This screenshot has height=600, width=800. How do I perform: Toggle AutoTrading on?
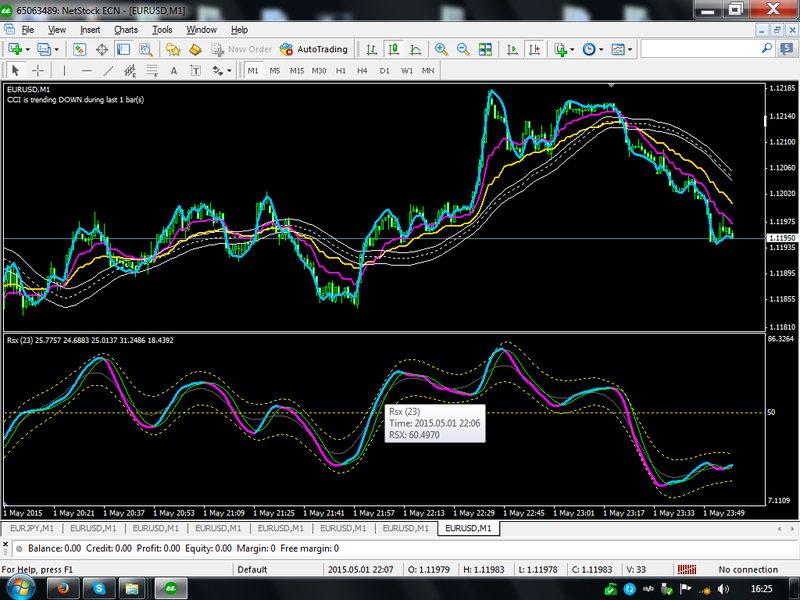click(x=314, y=49)
